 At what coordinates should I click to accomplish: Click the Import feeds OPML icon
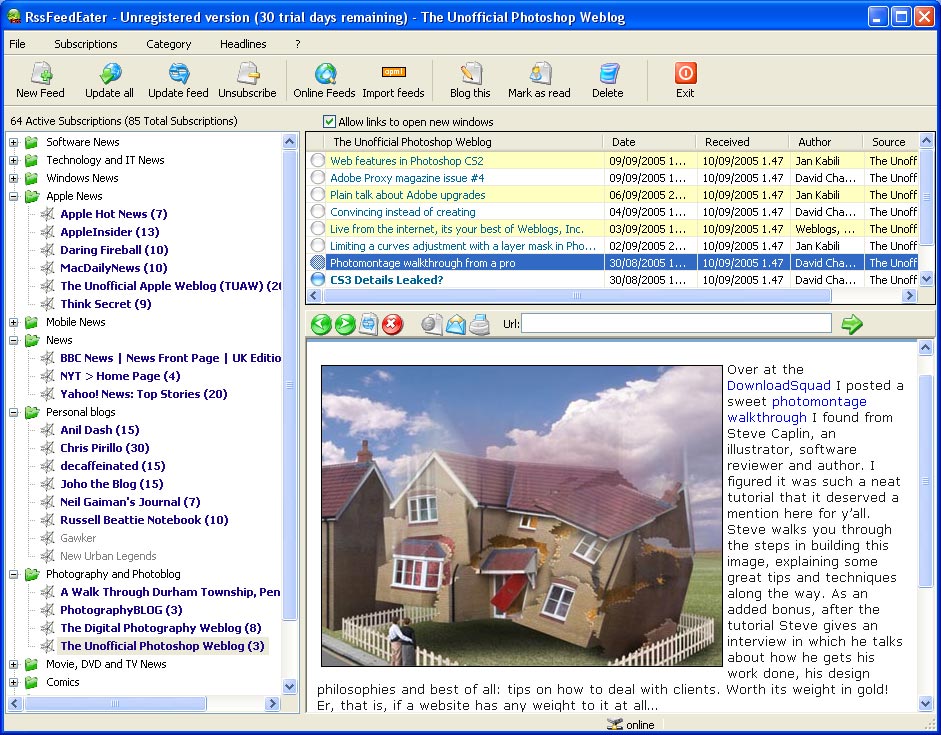pyautogui.click(x=394, y=72)
